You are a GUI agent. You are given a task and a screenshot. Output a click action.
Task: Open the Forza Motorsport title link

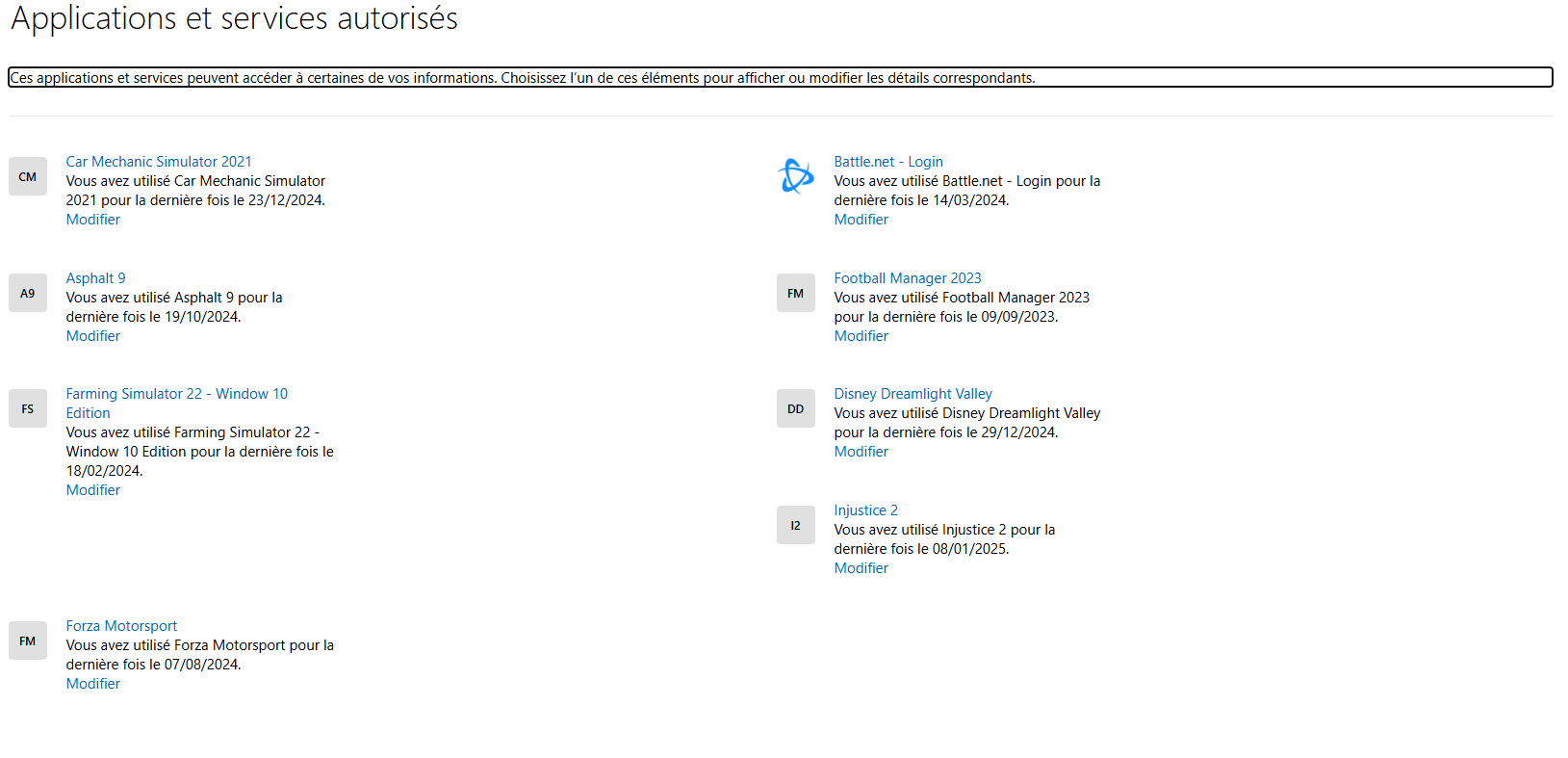(121, 626)
